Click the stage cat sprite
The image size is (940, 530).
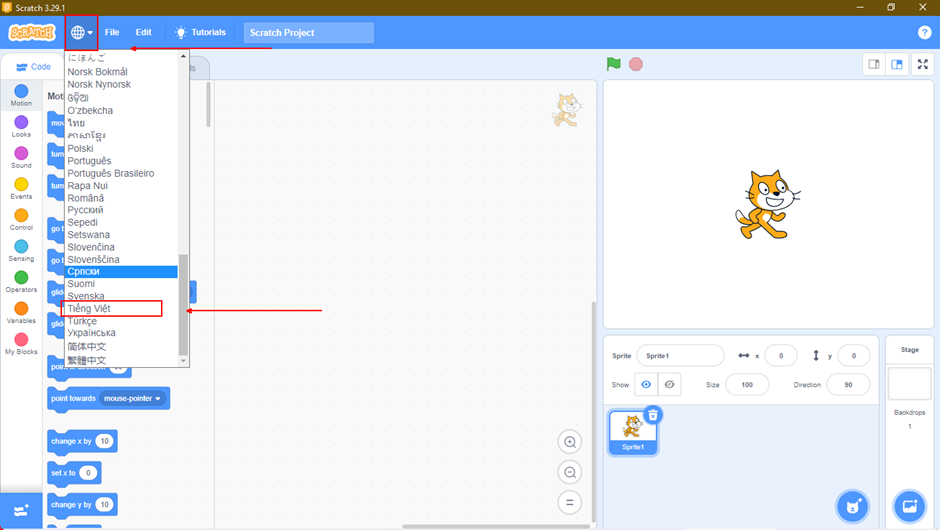(767, 204)
